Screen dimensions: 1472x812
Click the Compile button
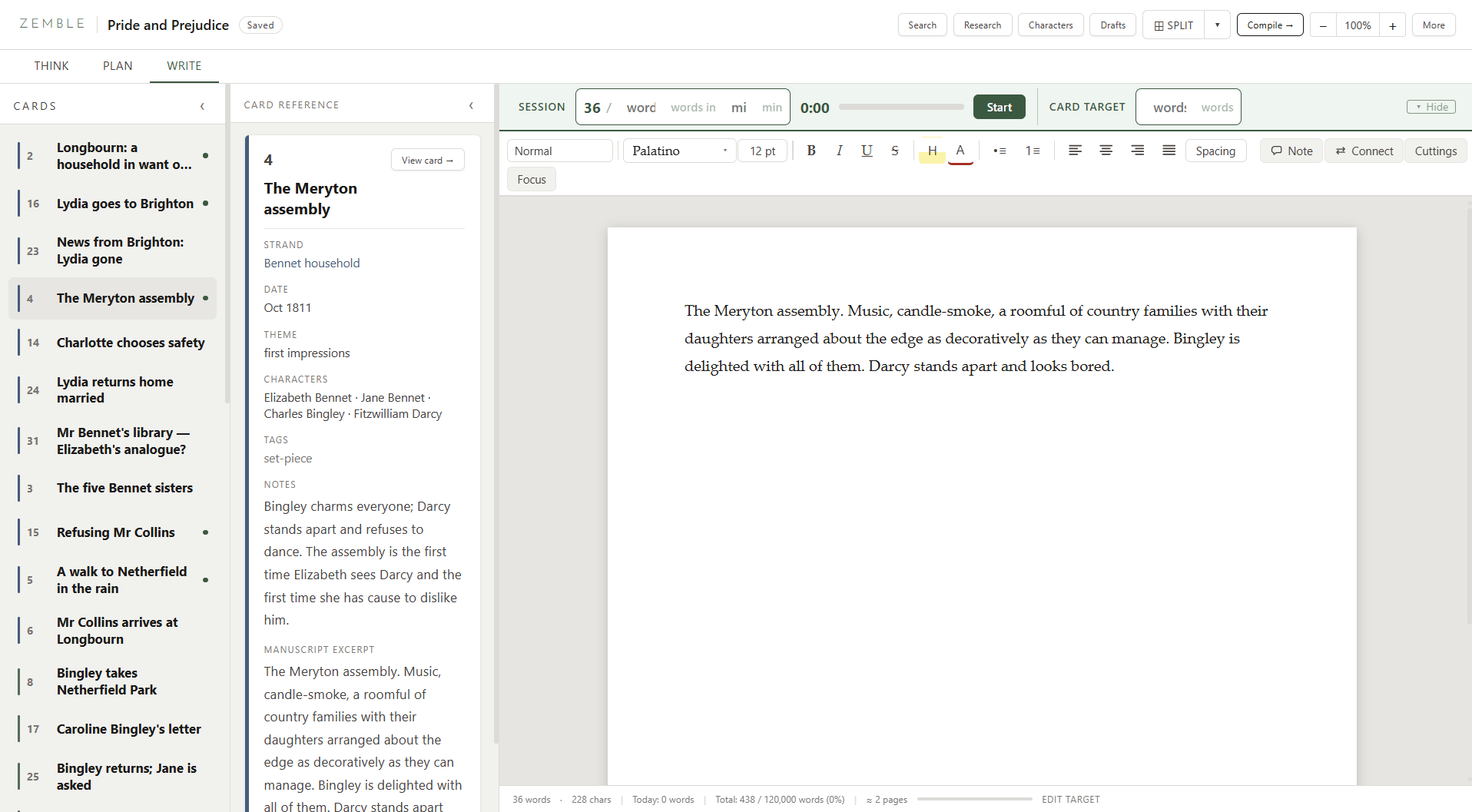1270,25
